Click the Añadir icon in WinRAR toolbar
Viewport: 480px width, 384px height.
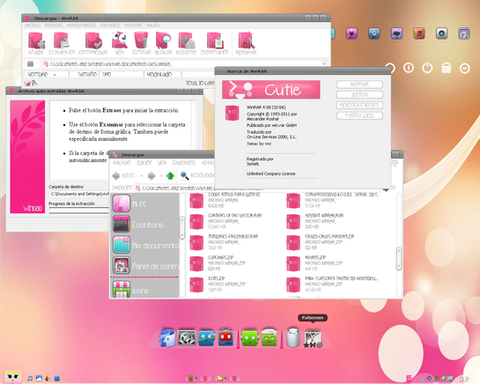[x=36, y=44]
